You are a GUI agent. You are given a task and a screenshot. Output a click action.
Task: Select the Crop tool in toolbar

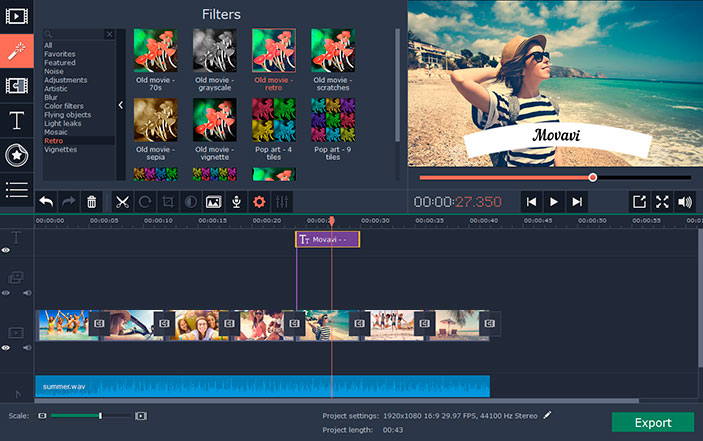167,201
